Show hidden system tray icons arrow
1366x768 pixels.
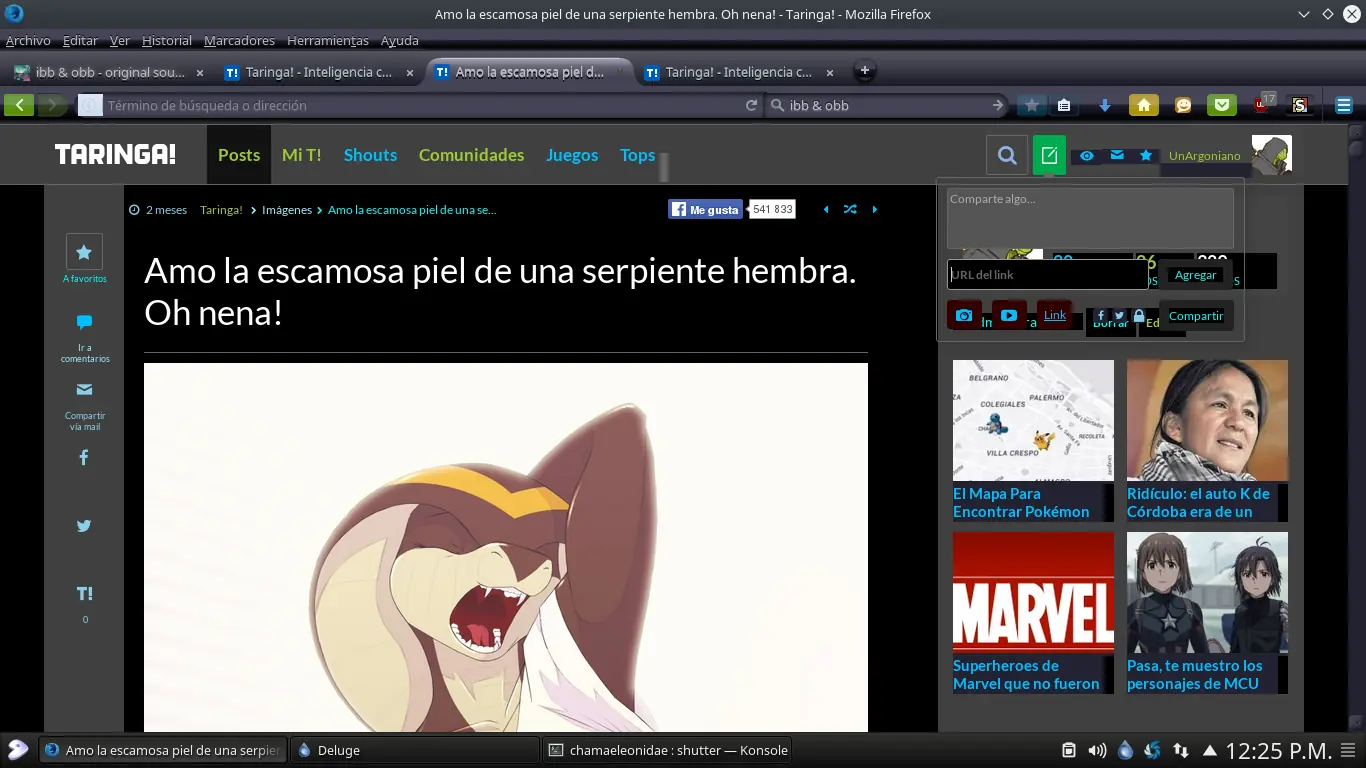point(1209,750)
